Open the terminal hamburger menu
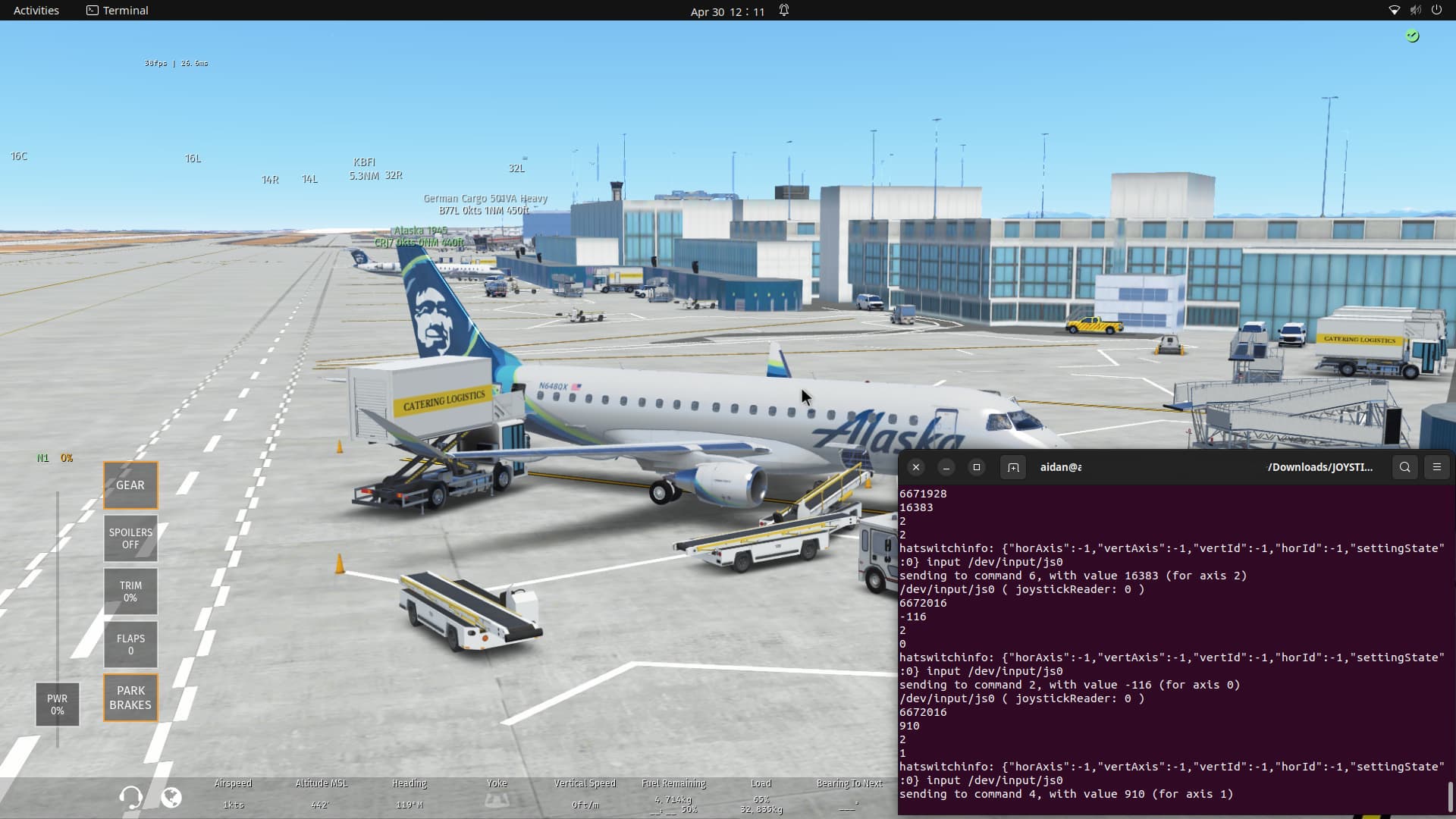Image resolution: width=1456 pixels, height=819 pixels. tap(1436, 467)
